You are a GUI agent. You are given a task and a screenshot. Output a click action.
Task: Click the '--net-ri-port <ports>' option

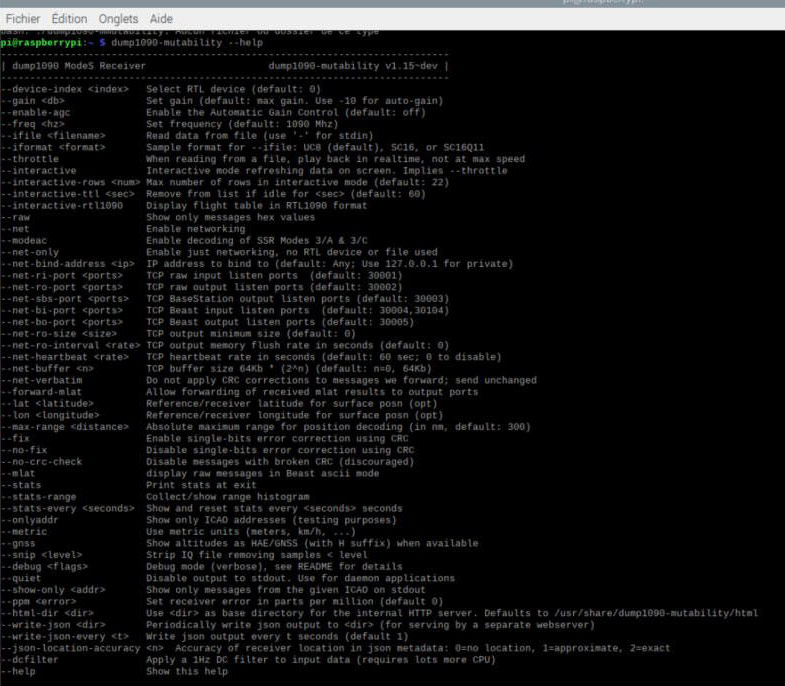62,275
